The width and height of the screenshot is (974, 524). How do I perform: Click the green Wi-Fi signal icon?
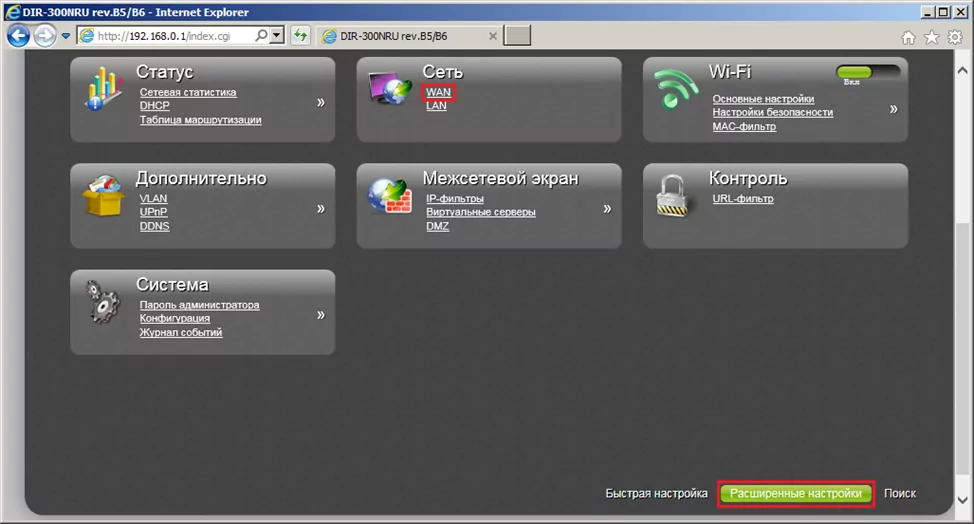click(x=676, y=88)
